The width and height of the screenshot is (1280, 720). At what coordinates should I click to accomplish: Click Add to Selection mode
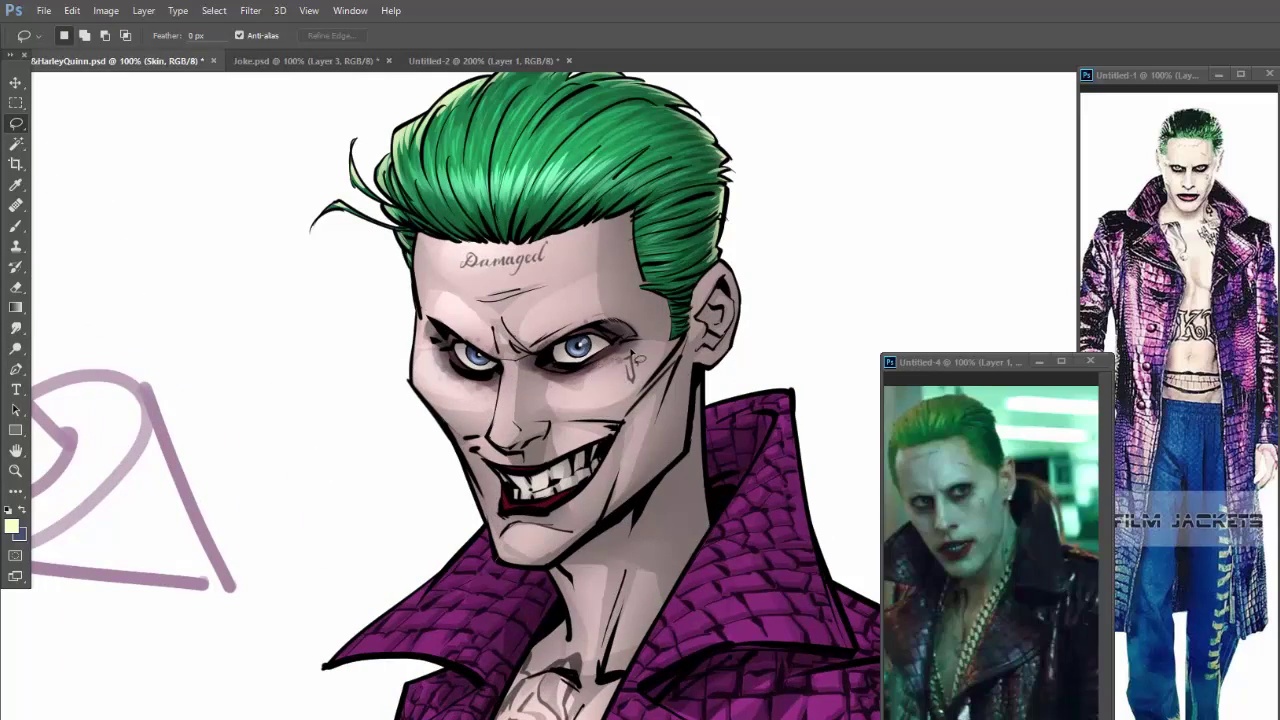(84, 35)
